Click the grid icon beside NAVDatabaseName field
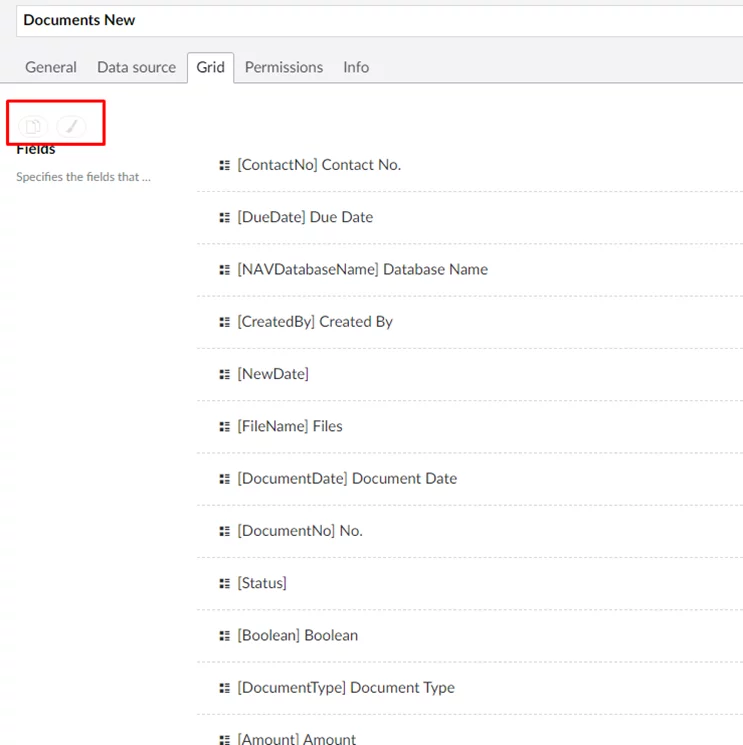The image size is (743, 745). click(225, 270)
